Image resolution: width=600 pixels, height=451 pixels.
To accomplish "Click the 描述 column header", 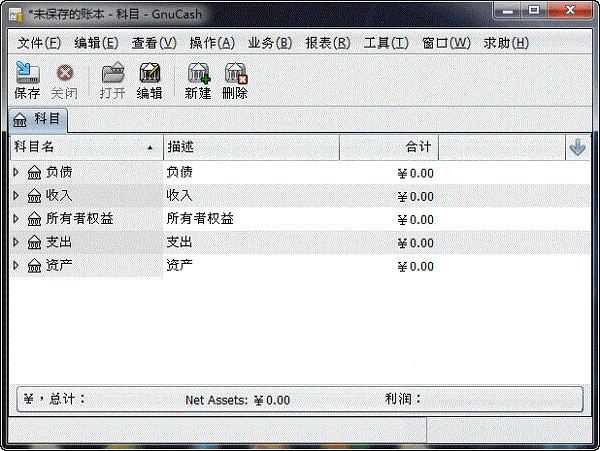I will coord(250,147).
